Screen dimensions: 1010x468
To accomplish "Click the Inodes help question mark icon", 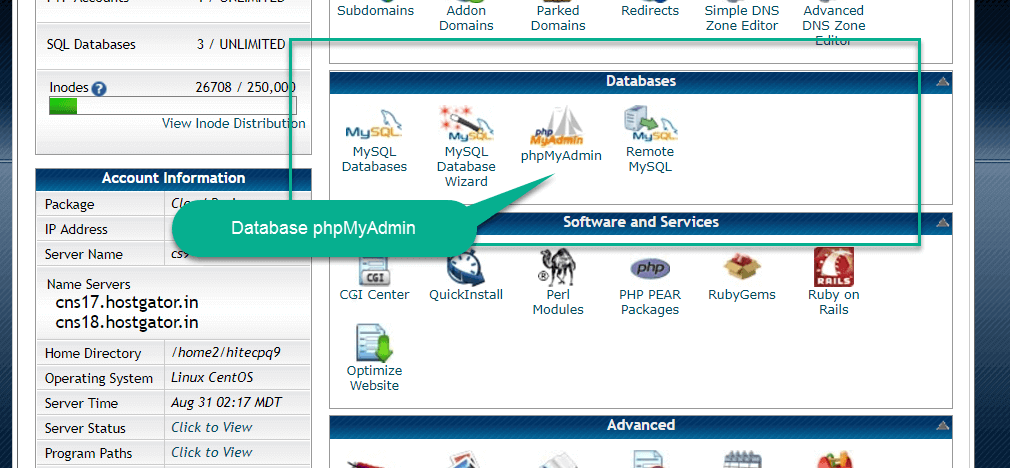I will 99,89.
